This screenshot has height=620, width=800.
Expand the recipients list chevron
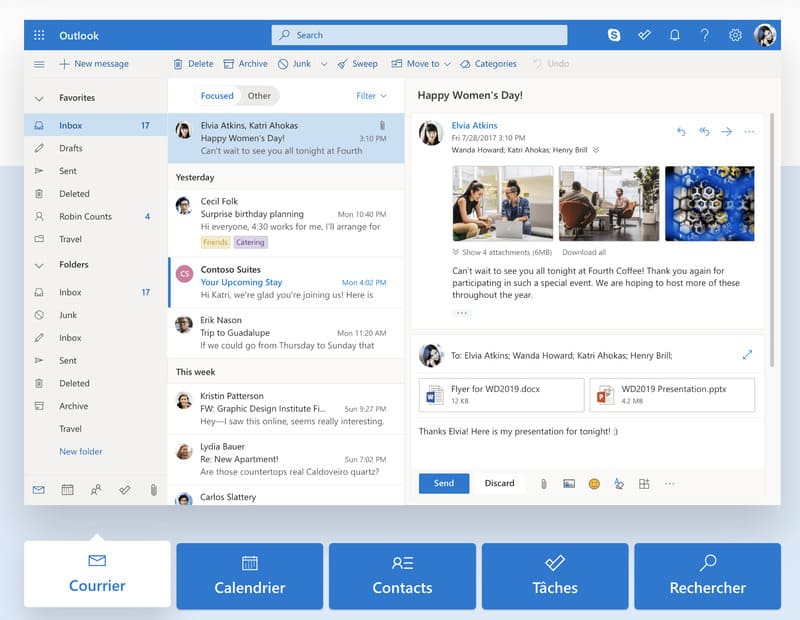(x=596, y=150)
